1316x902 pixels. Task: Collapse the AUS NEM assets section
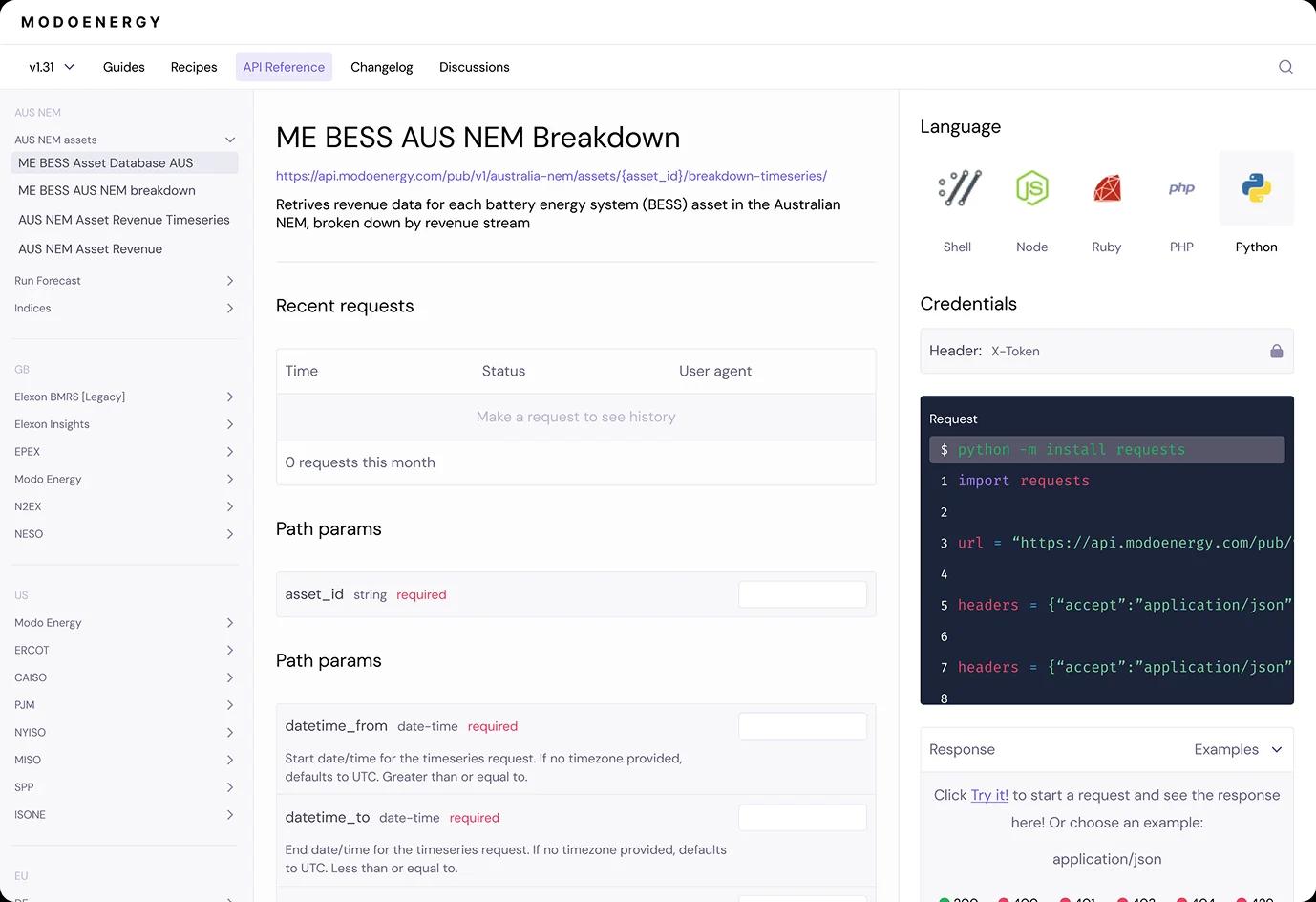229,140
